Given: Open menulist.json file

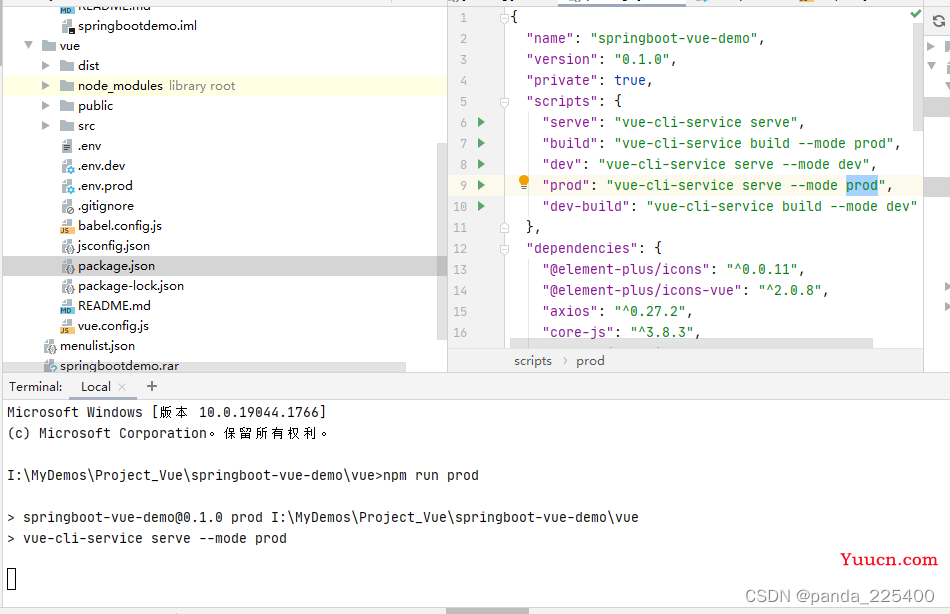Looking at the screenshot, I should 98,345.
